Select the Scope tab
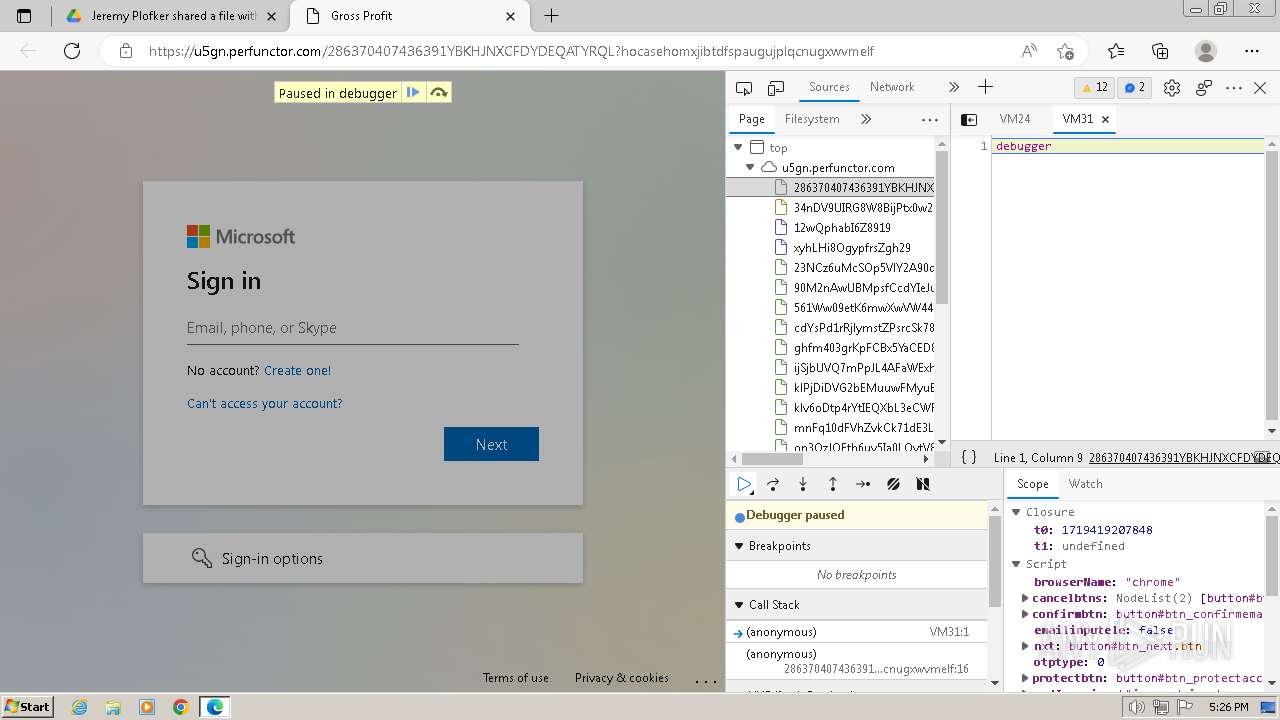This screenshot has height=720, width=1280. tap(1033, 484)
